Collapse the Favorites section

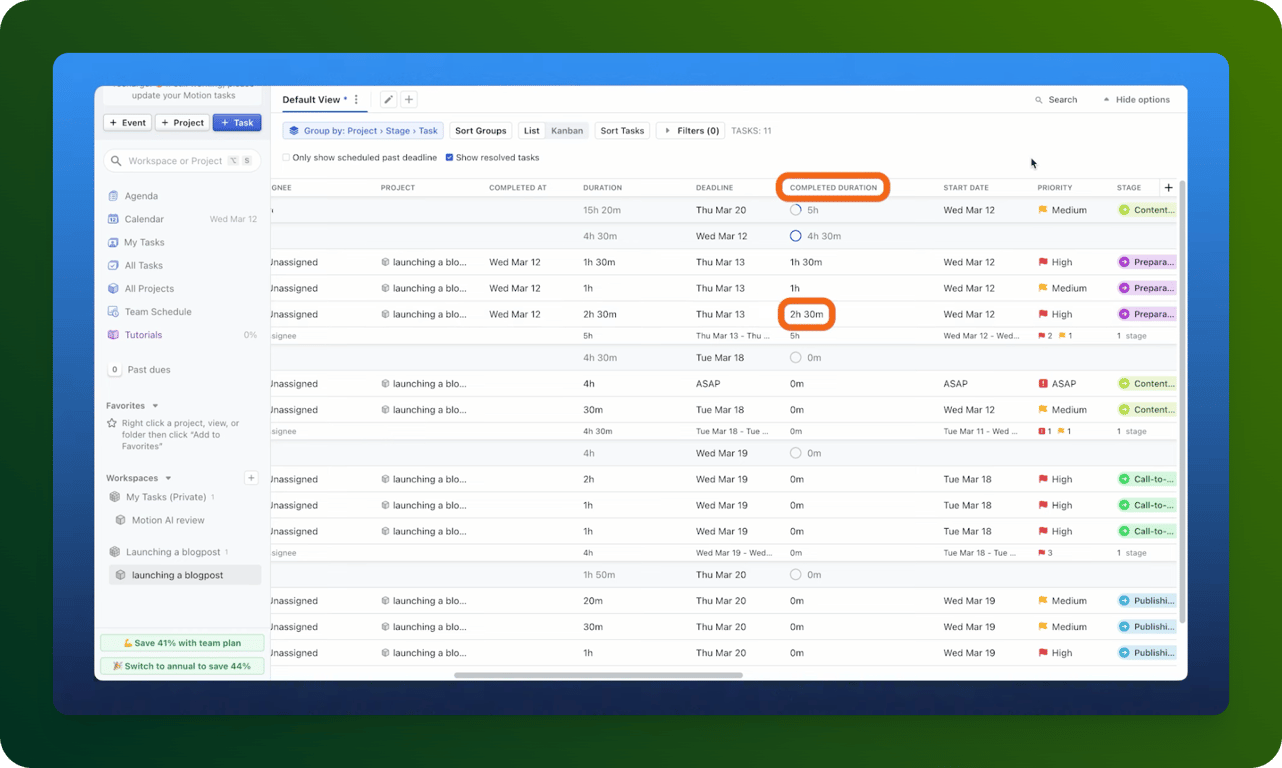[155, 406]
